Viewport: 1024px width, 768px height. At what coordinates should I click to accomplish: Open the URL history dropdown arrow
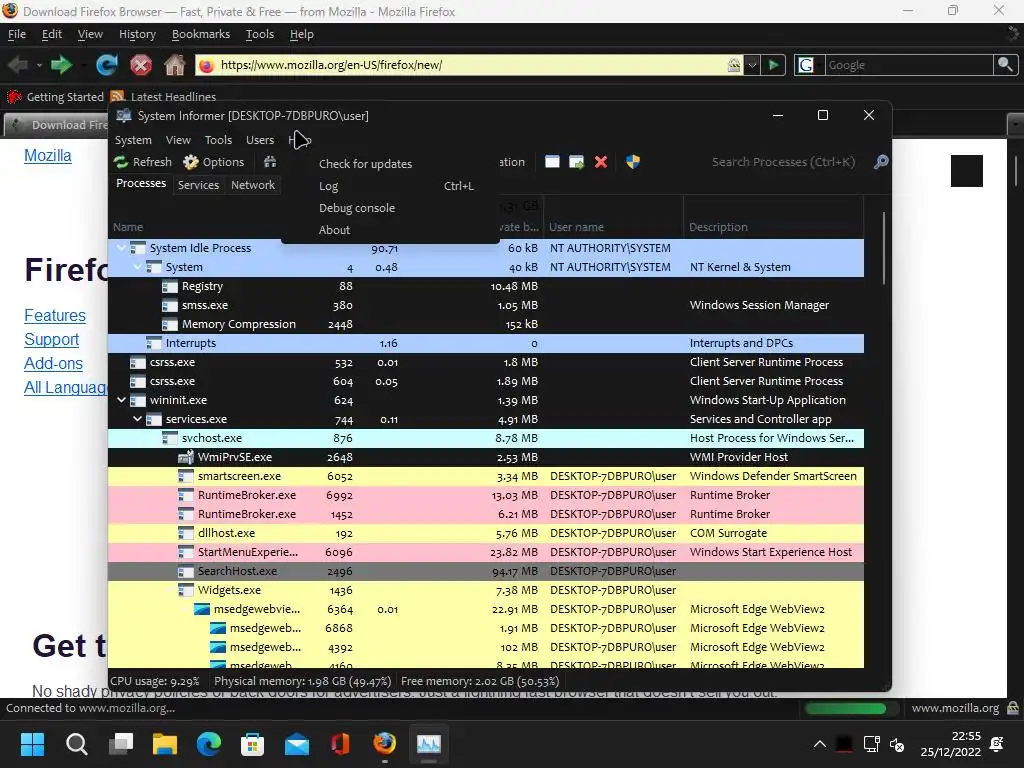[752, 65]
